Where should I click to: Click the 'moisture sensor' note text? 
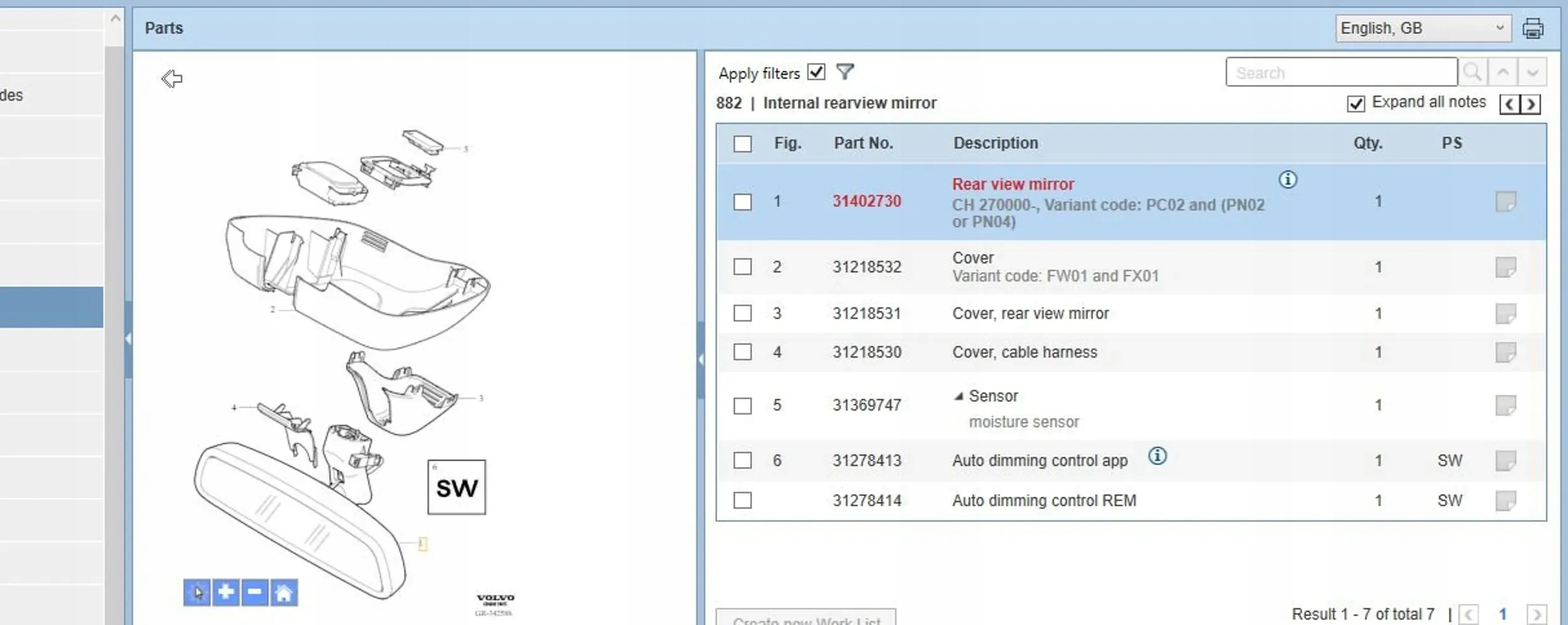tap(1024, 423)
